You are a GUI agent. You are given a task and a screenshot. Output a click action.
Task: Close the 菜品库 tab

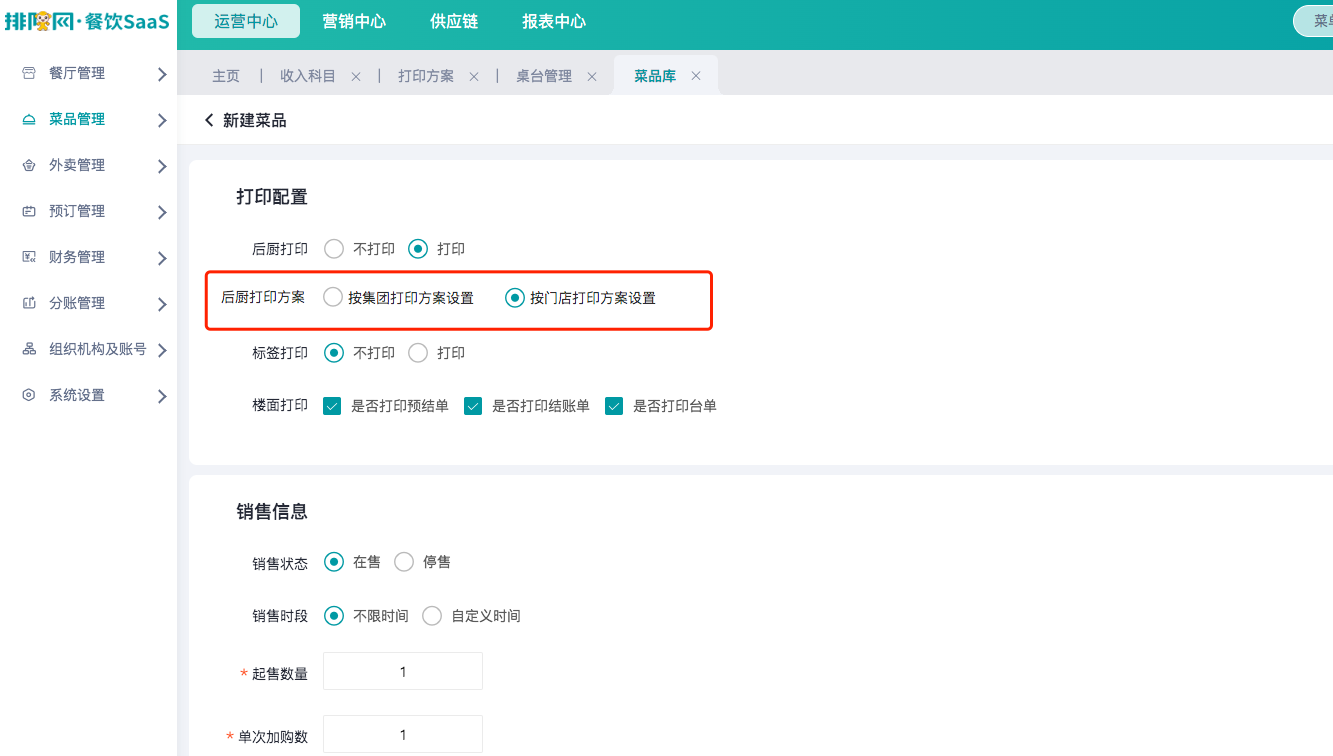click(x=696, y=77)
